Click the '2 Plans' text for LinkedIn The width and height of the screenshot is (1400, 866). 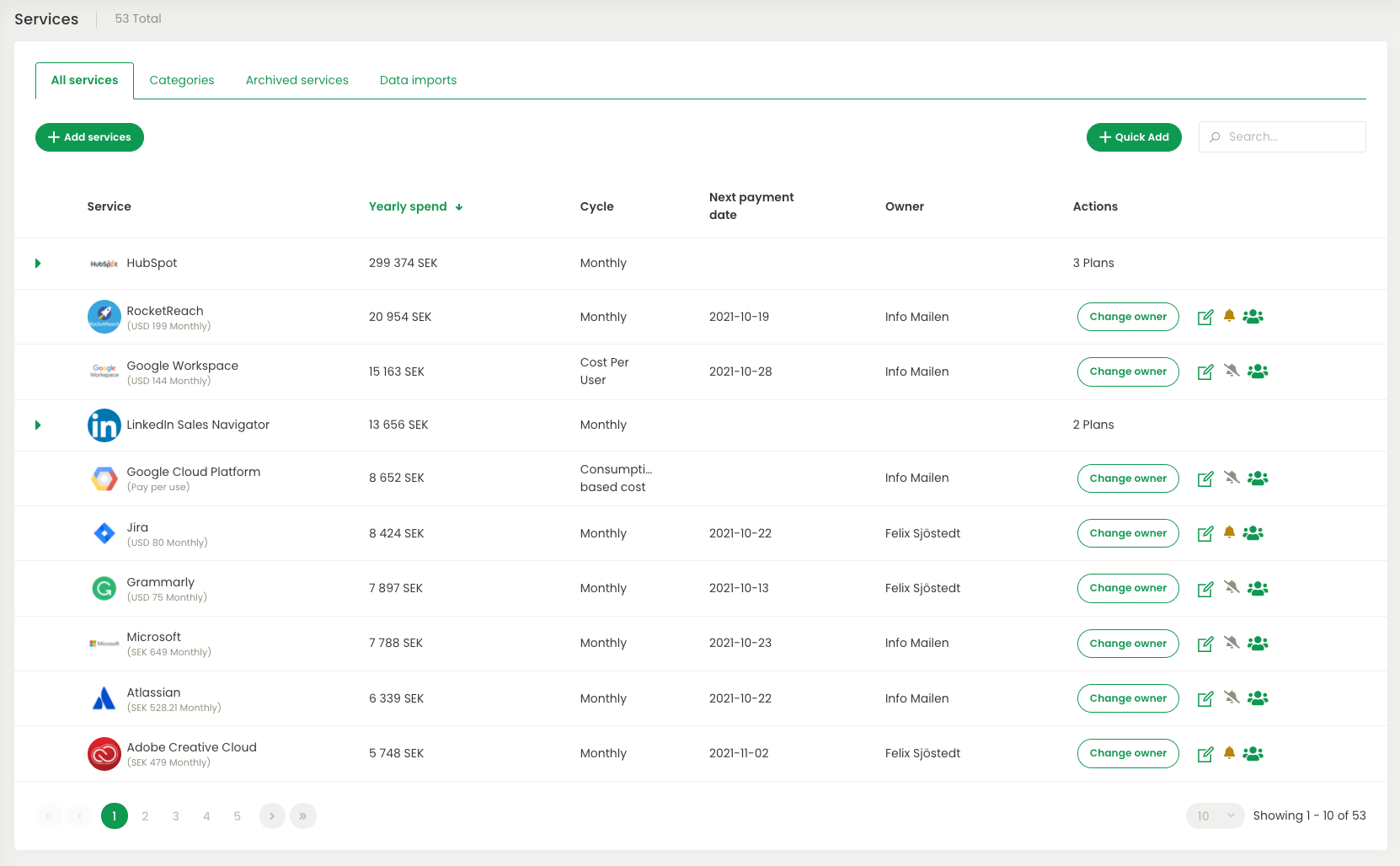(x=1093, y=425)
